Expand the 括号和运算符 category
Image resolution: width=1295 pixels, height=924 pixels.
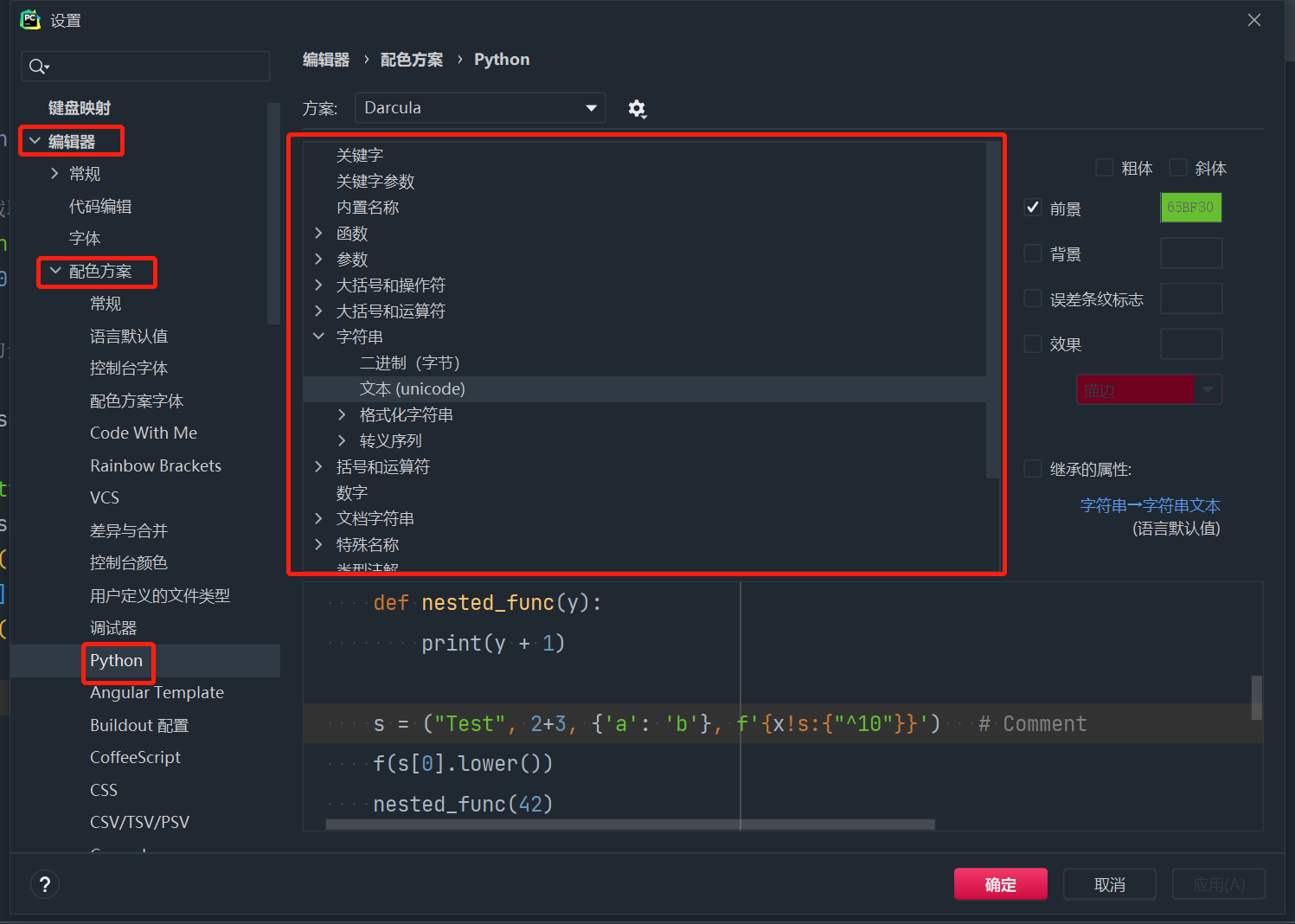(318, 466)
